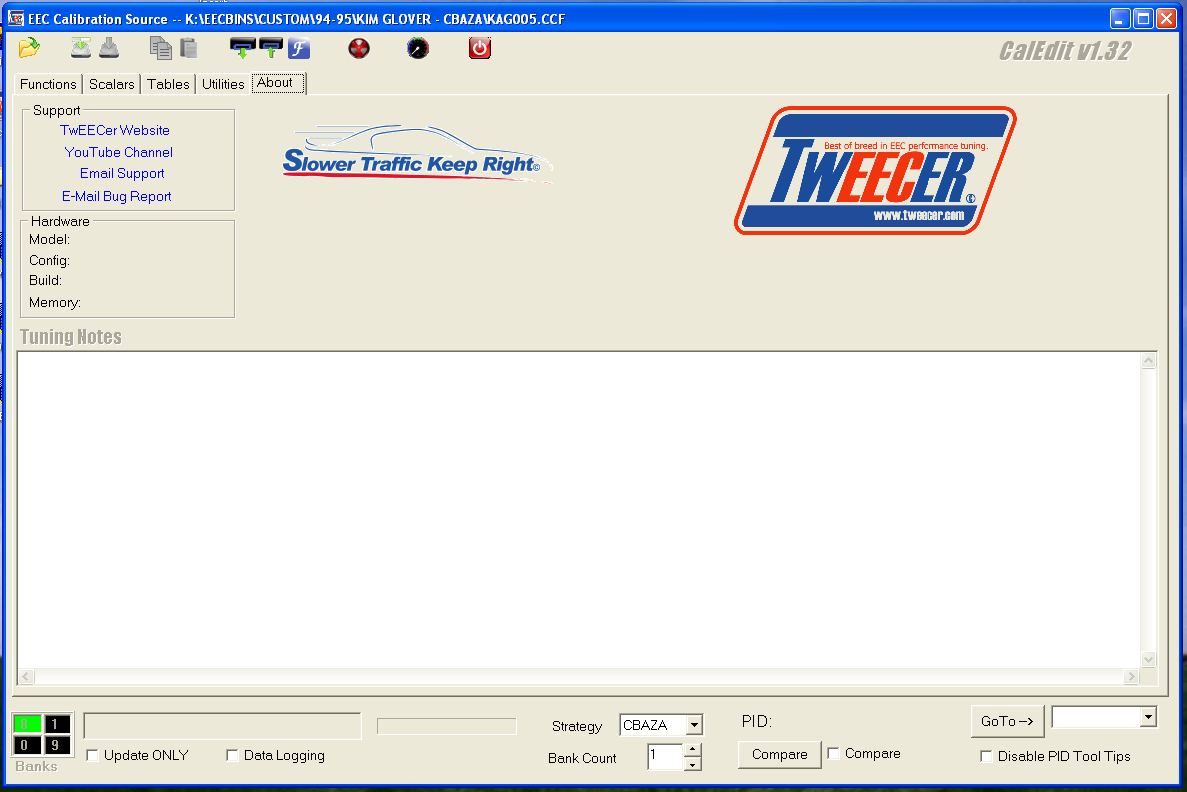Enable the Update ONLY checkbox
This screenshot has height=792, width=1187.
[x=93, y=755]
